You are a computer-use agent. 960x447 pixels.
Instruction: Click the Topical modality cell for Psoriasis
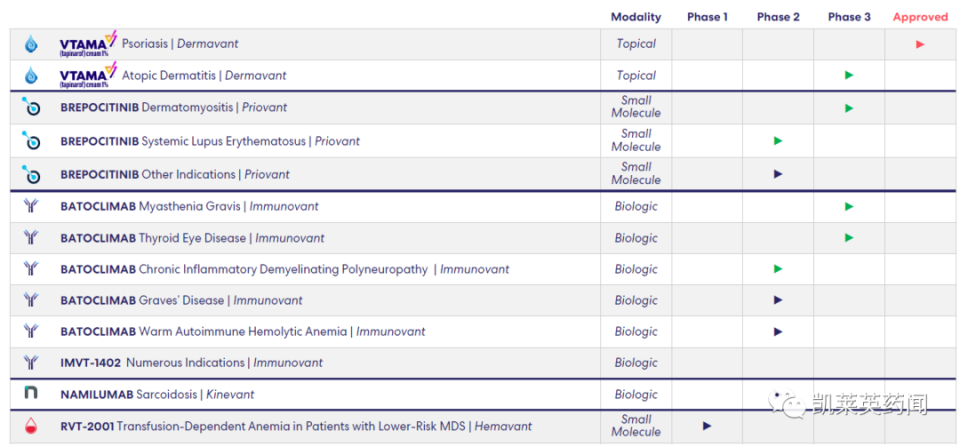click(636, 44)
